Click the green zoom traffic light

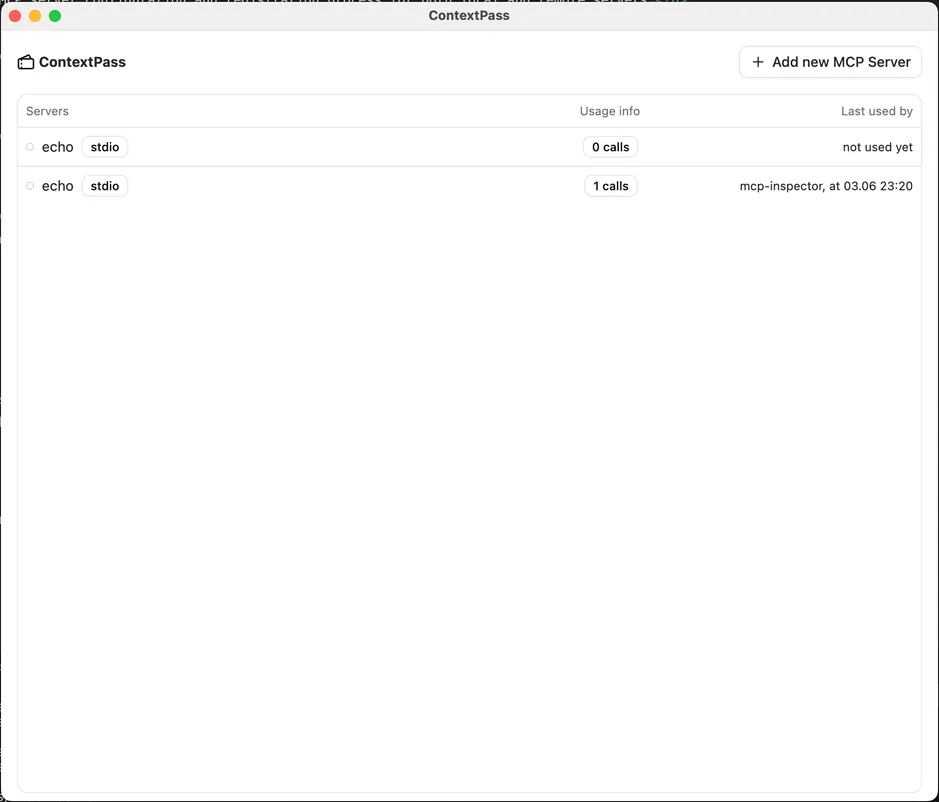tap(54, 15)
